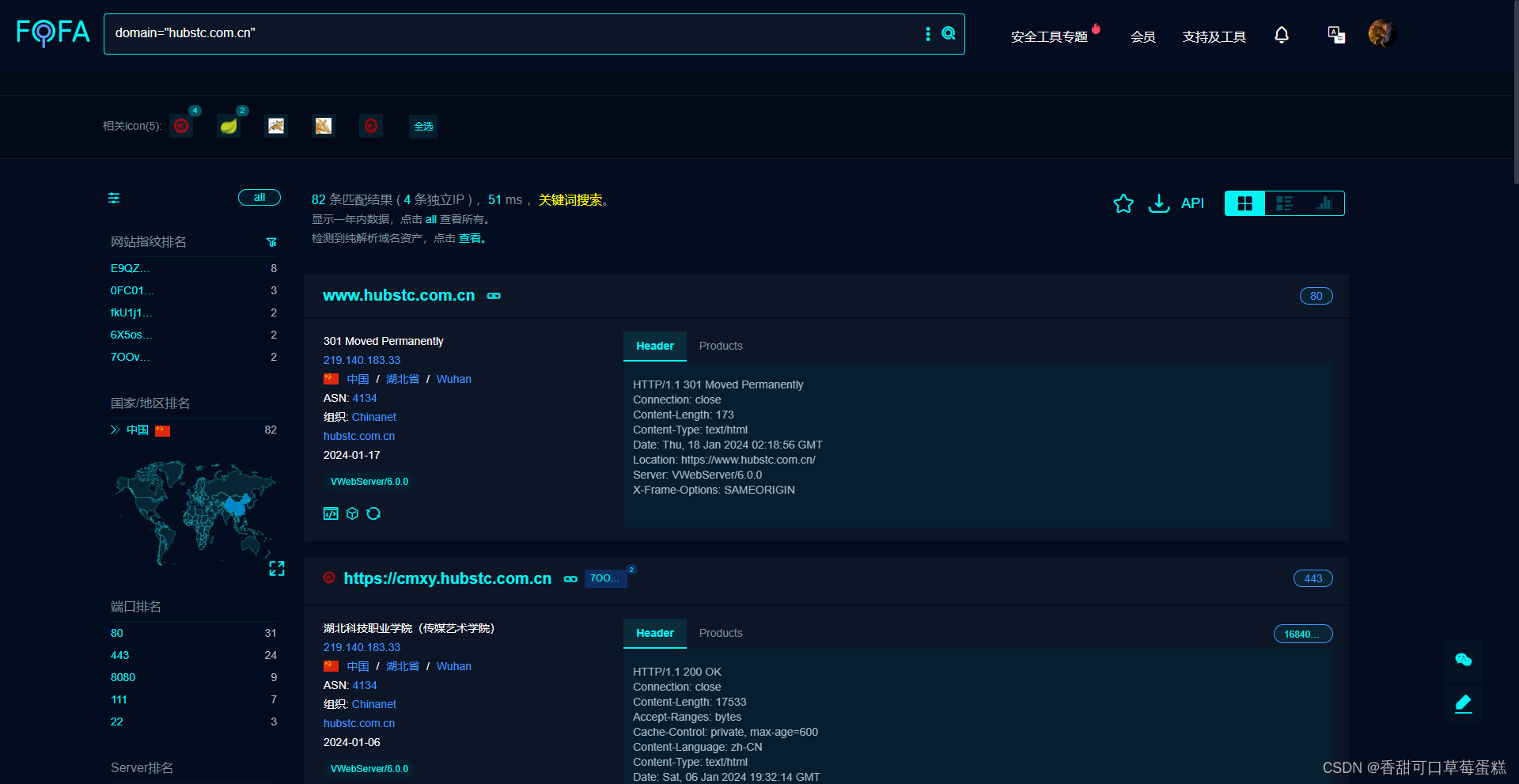
Task: Open the filter settings sliders icon
Action: [x=114, y=198]
